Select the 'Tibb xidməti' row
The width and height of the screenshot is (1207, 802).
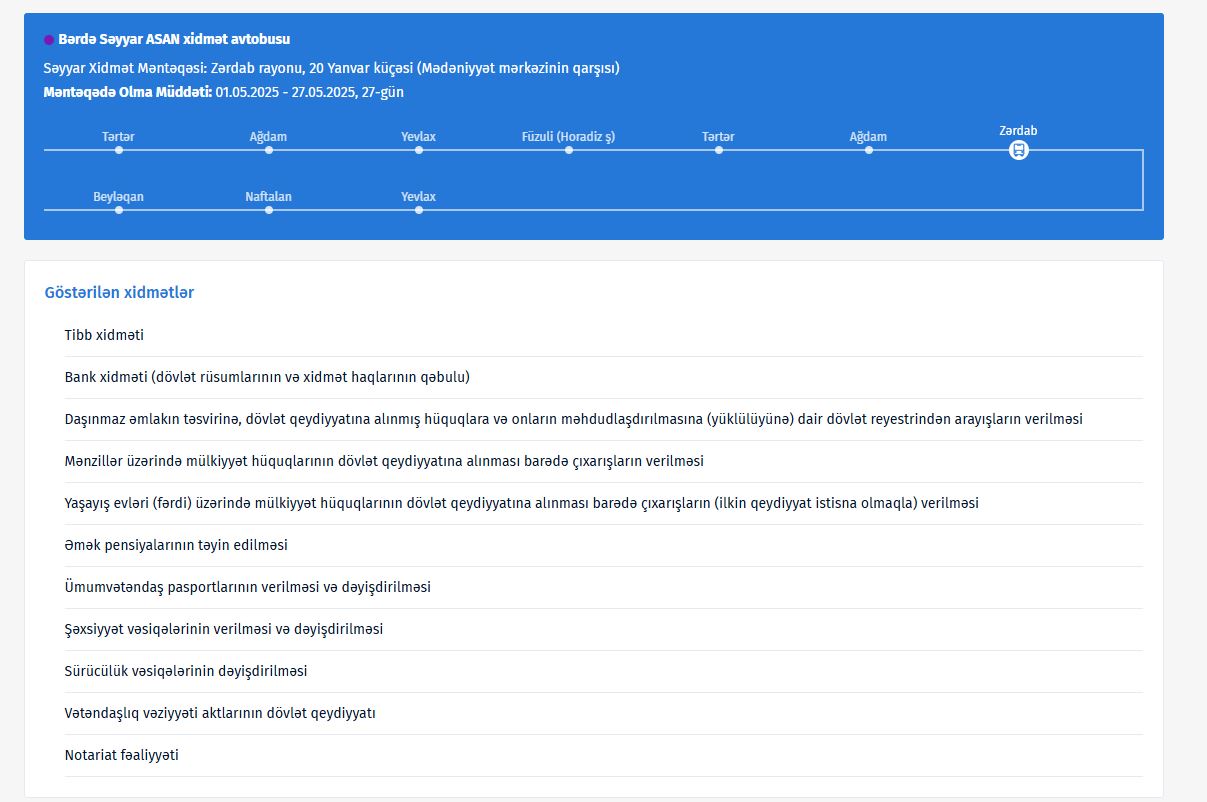click(x=603, y=336)
